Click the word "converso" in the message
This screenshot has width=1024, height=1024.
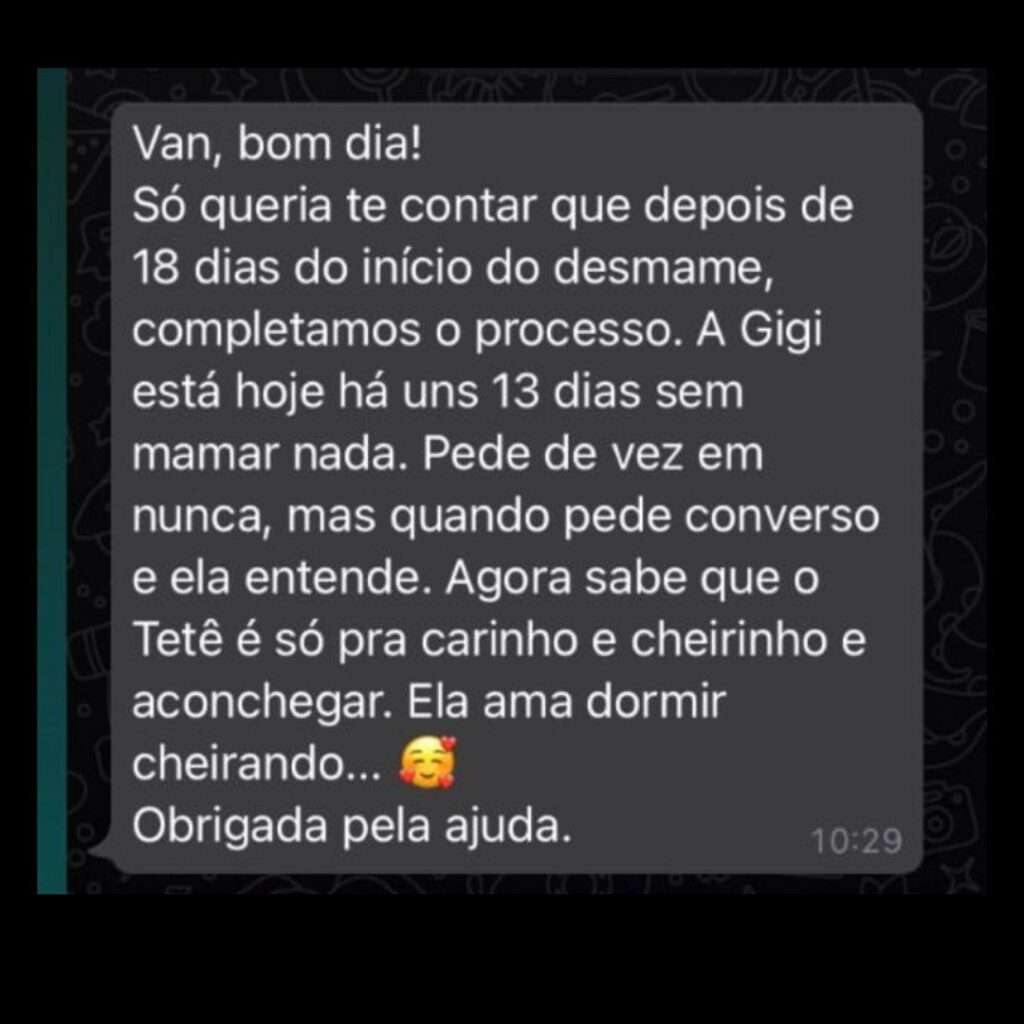(x=782, y=516)
